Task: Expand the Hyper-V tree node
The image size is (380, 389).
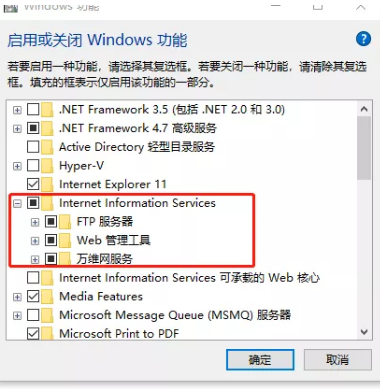Action: point(17,166)
